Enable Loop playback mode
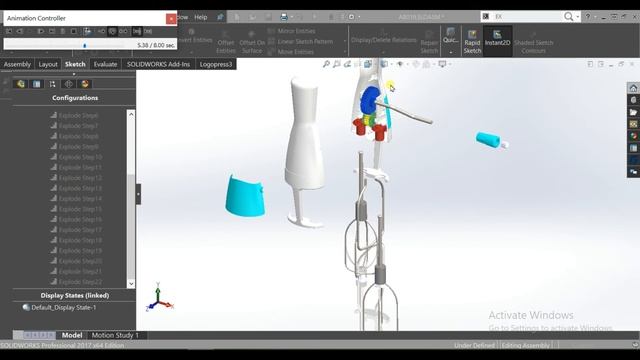Image resolution: width=640 pixels, height=360 pixels. (112, 31)
